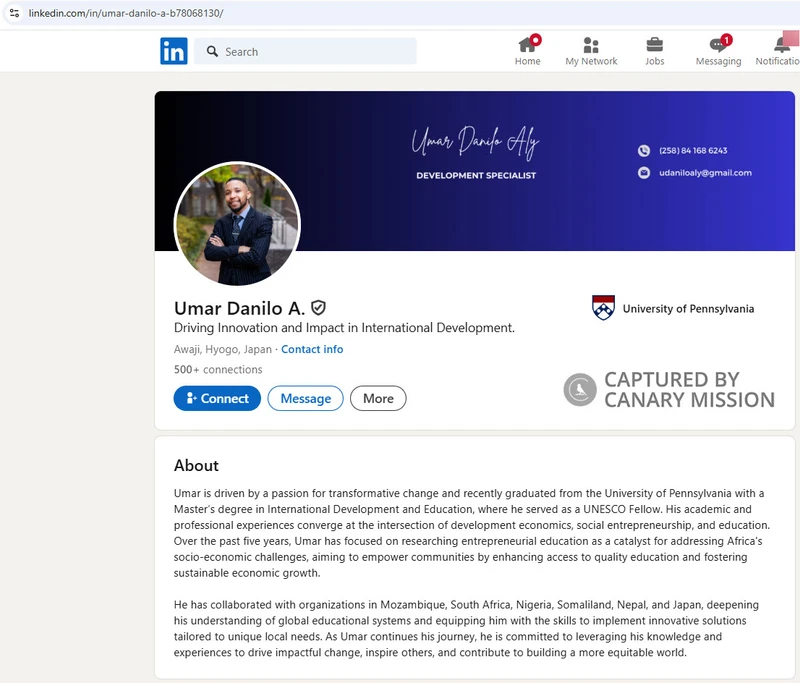Click the phone icon on banner

(644, 150)
